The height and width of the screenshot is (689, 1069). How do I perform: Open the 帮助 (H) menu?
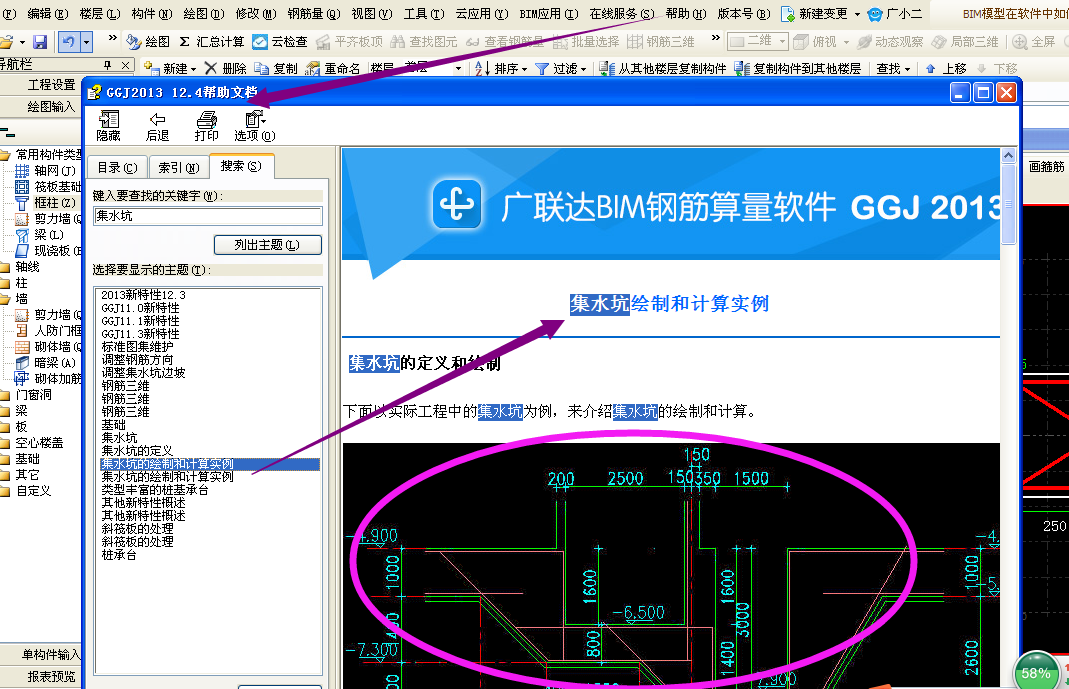tap(686, 14)
